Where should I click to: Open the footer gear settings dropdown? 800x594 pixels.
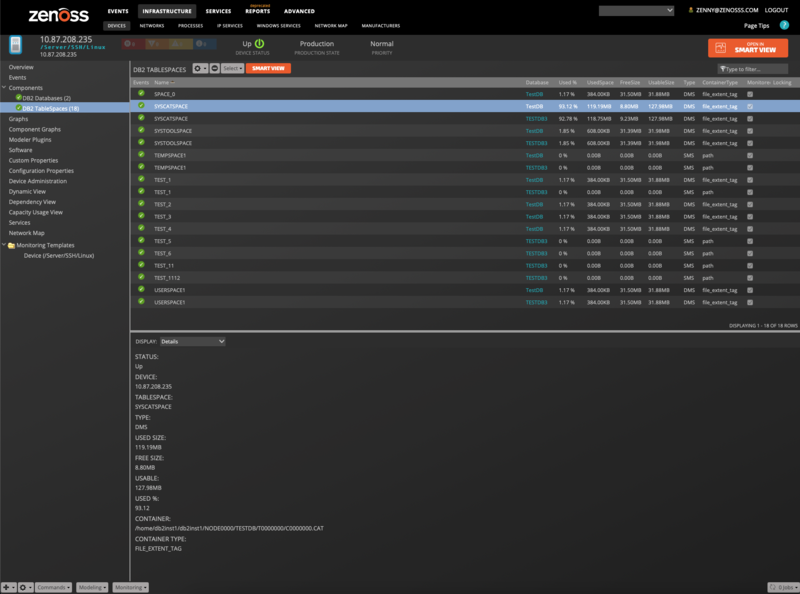26,587
